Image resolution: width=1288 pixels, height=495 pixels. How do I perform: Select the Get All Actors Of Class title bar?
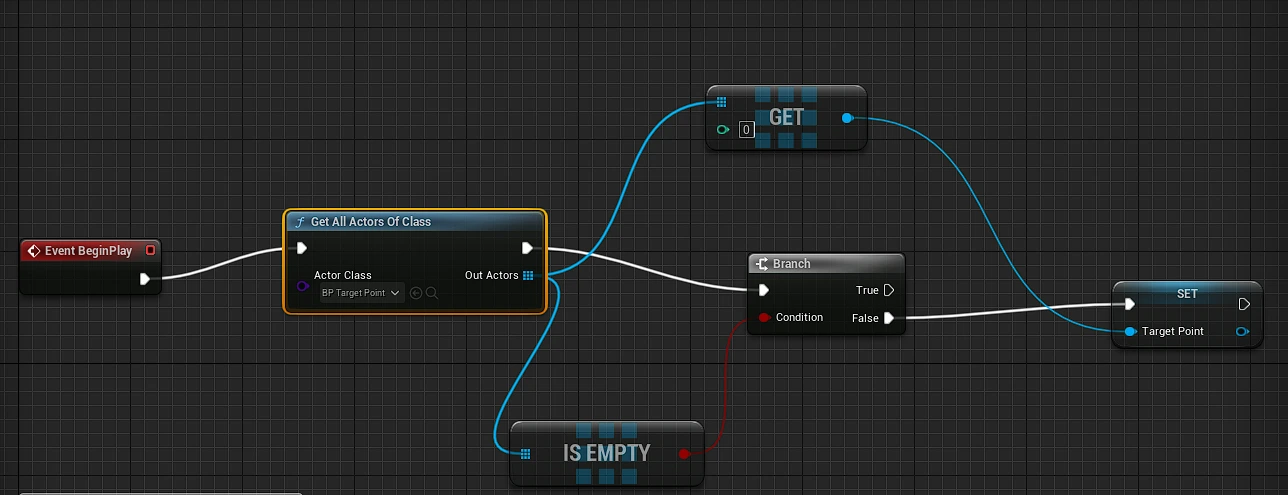coord(415,221)
